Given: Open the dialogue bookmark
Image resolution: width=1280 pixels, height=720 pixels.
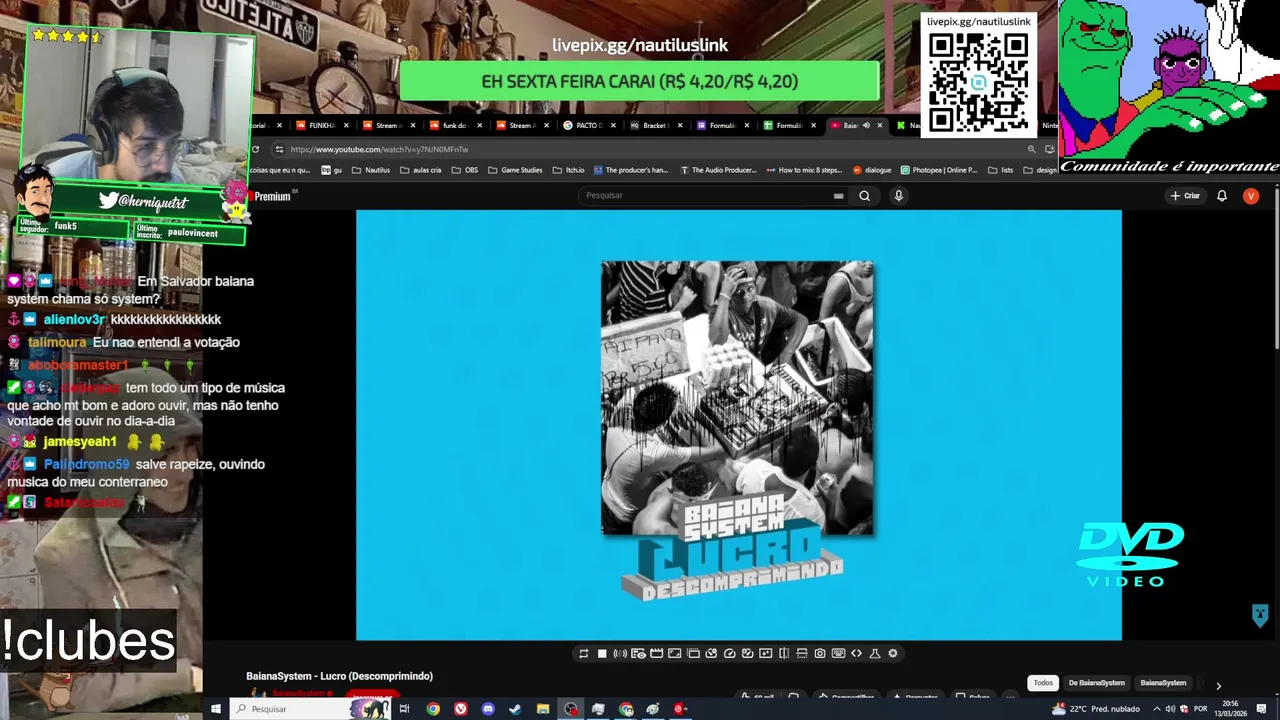Looking at the screenshot, I should click(x=871, y=170).
